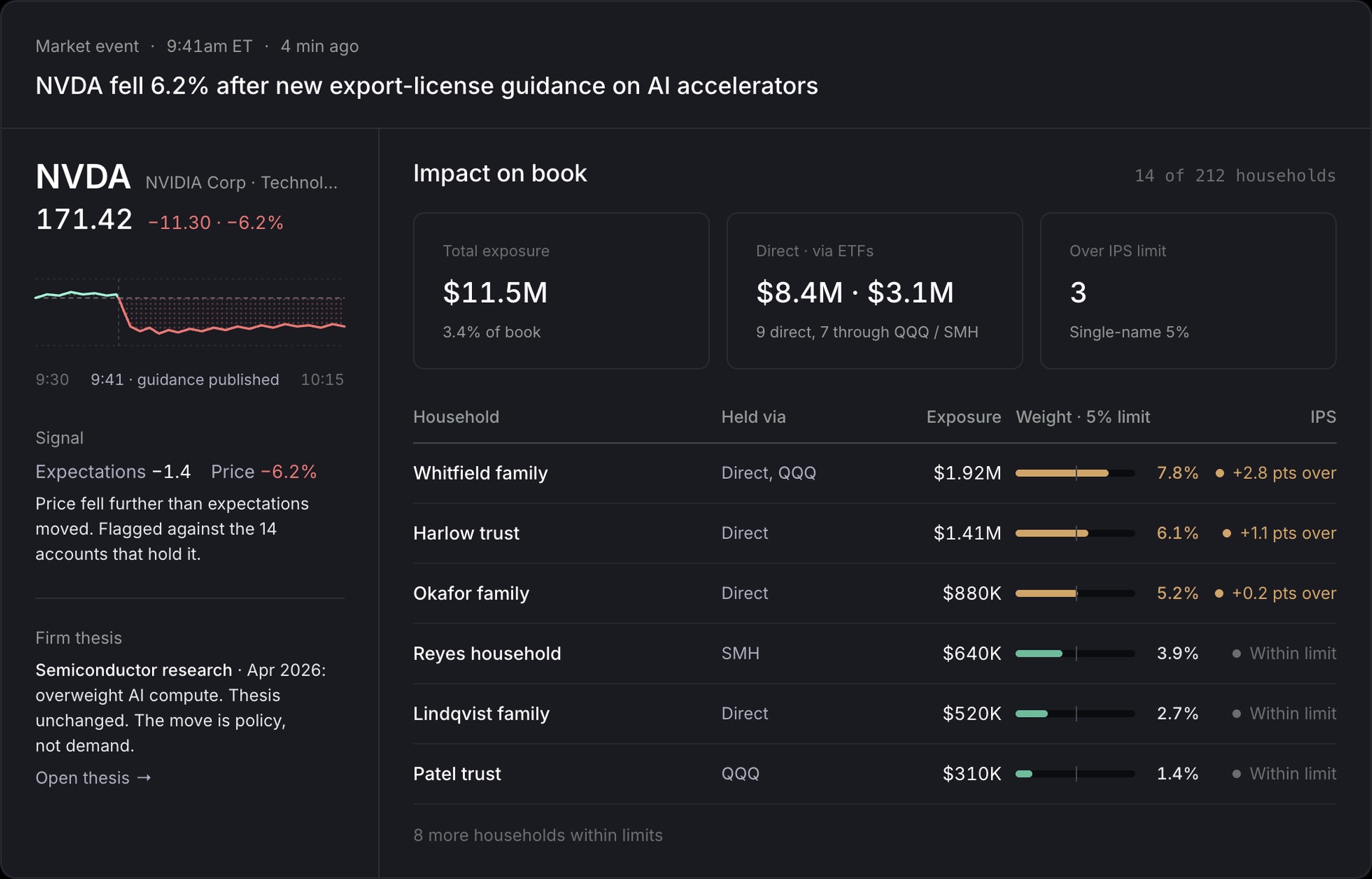This screenshot has height=879, width=1372.
Task: Open the Reyes household row
Action: coord(874,654)
